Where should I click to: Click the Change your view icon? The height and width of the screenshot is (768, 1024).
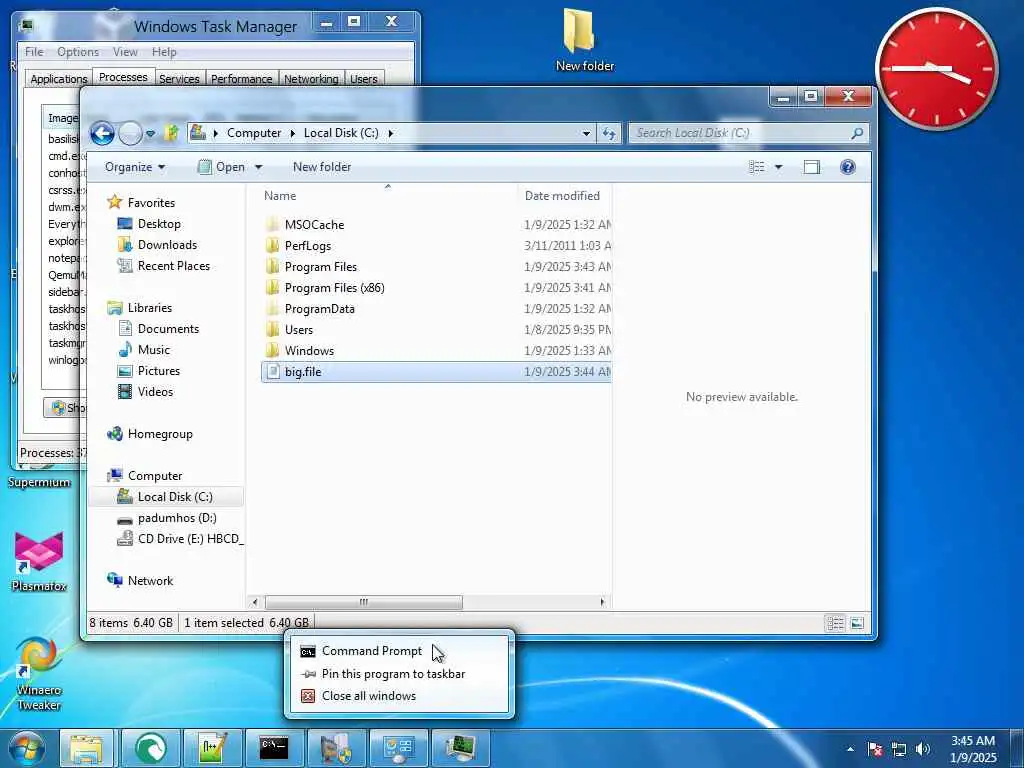pyautogui.click(x=756, y=167)
